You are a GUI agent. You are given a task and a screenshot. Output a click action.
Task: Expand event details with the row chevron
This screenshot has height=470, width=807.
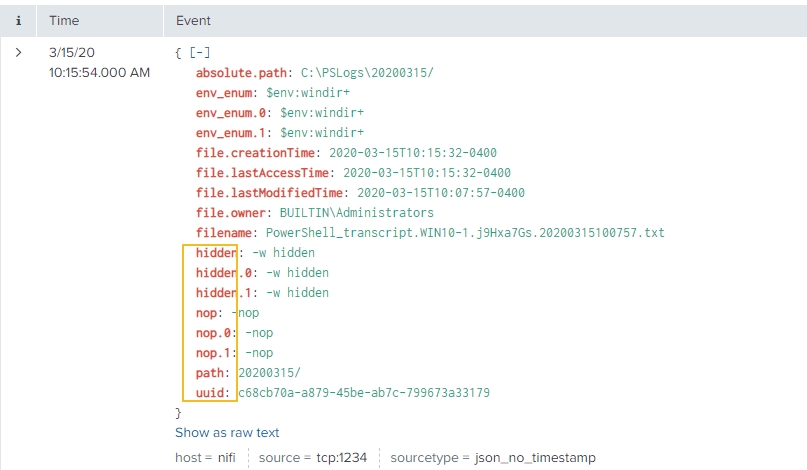pos(19,52)
